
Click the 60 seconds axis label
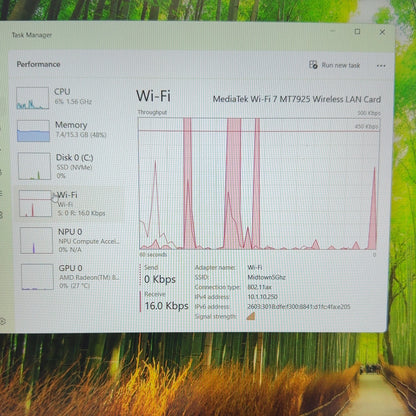click(153, 255)
